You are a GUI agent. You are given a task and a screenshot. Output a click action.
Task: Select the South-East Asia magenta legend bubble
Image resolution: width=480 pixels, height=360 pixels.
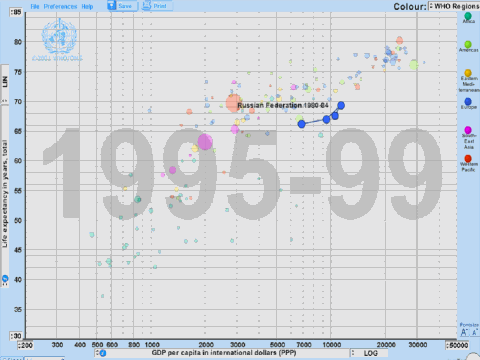pos(468,130)
